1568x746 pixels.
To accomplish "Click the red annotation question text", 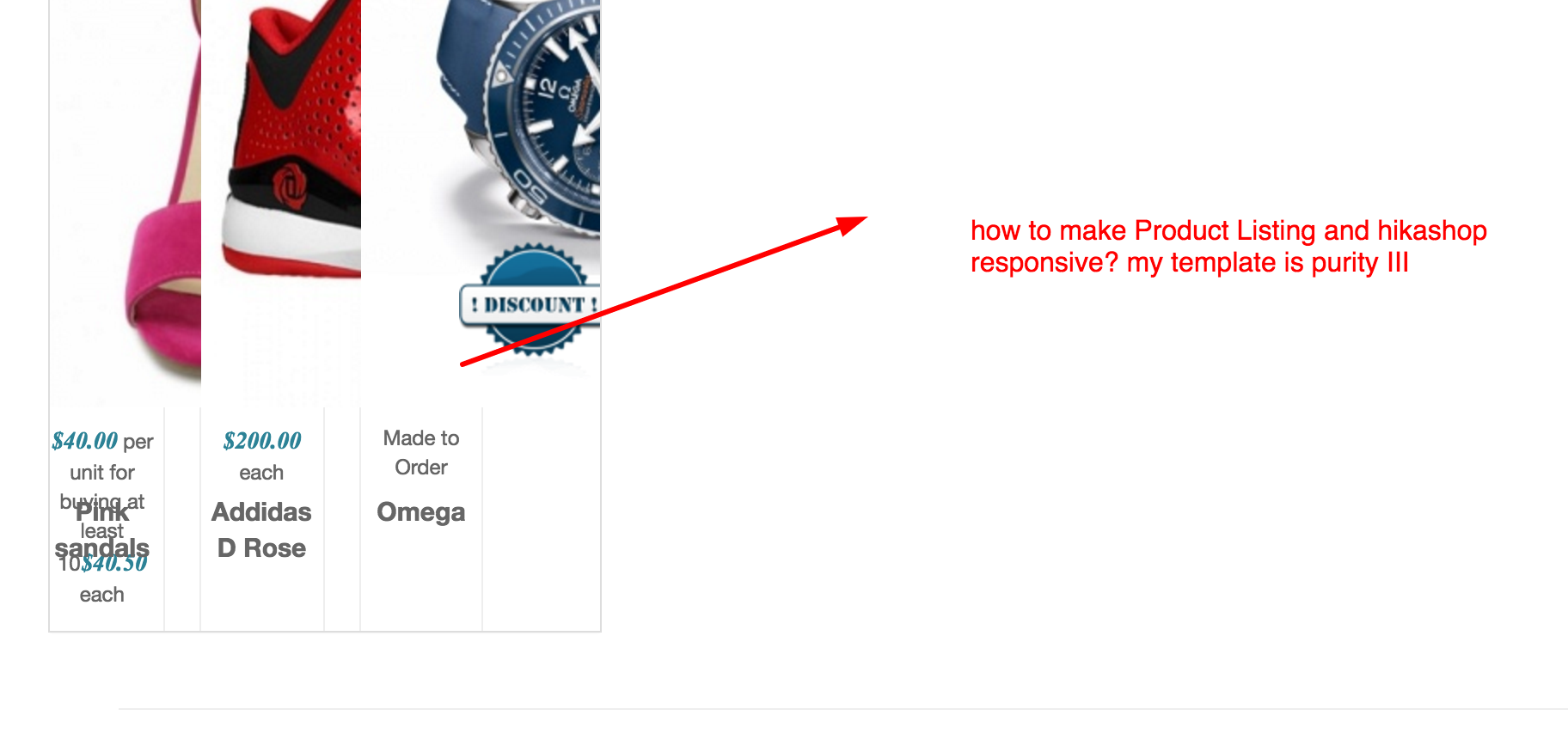I will tap(1228, 247).
